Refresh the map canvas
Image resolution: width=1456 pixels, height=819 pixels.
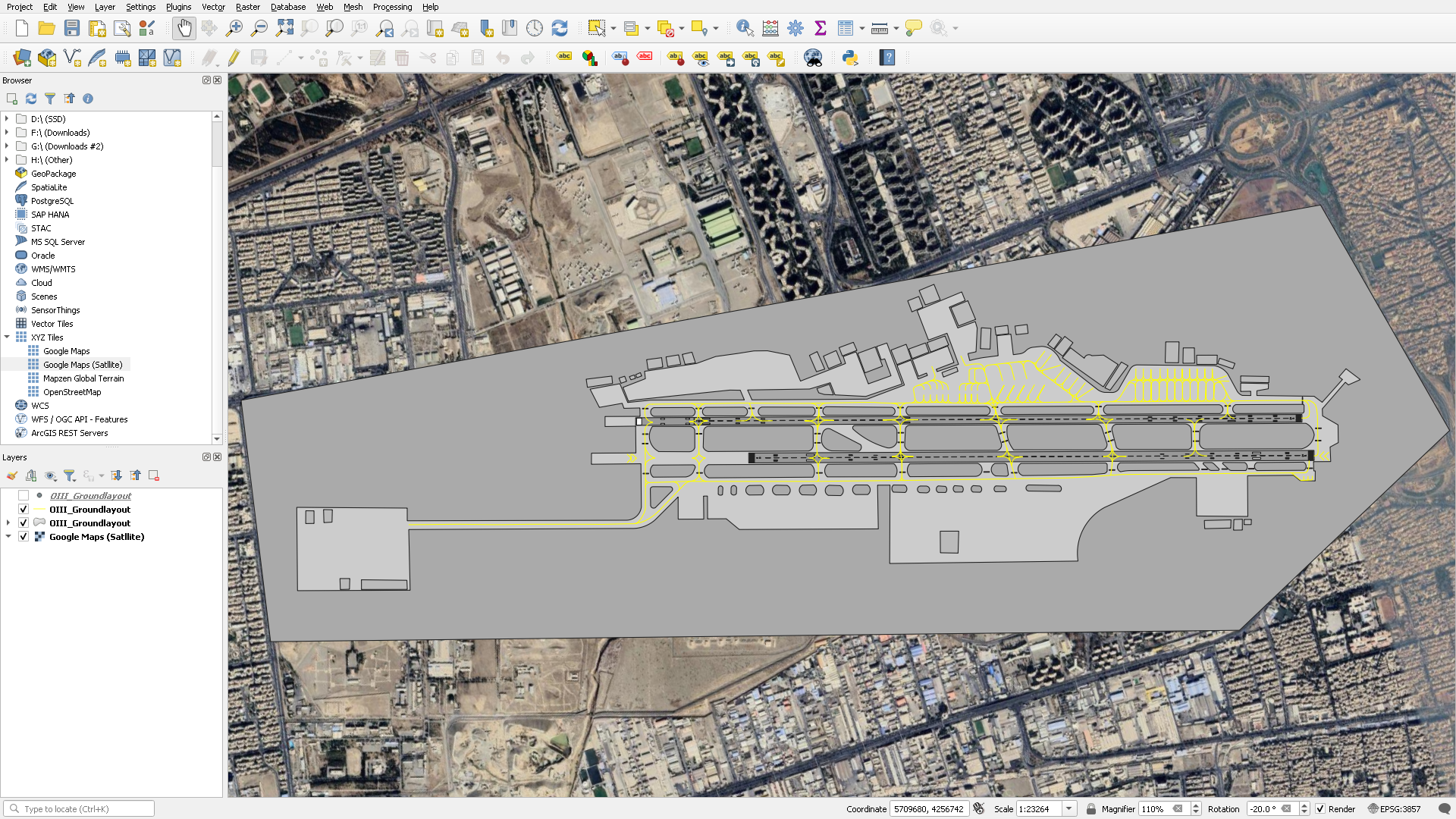[x=560, y=29]
